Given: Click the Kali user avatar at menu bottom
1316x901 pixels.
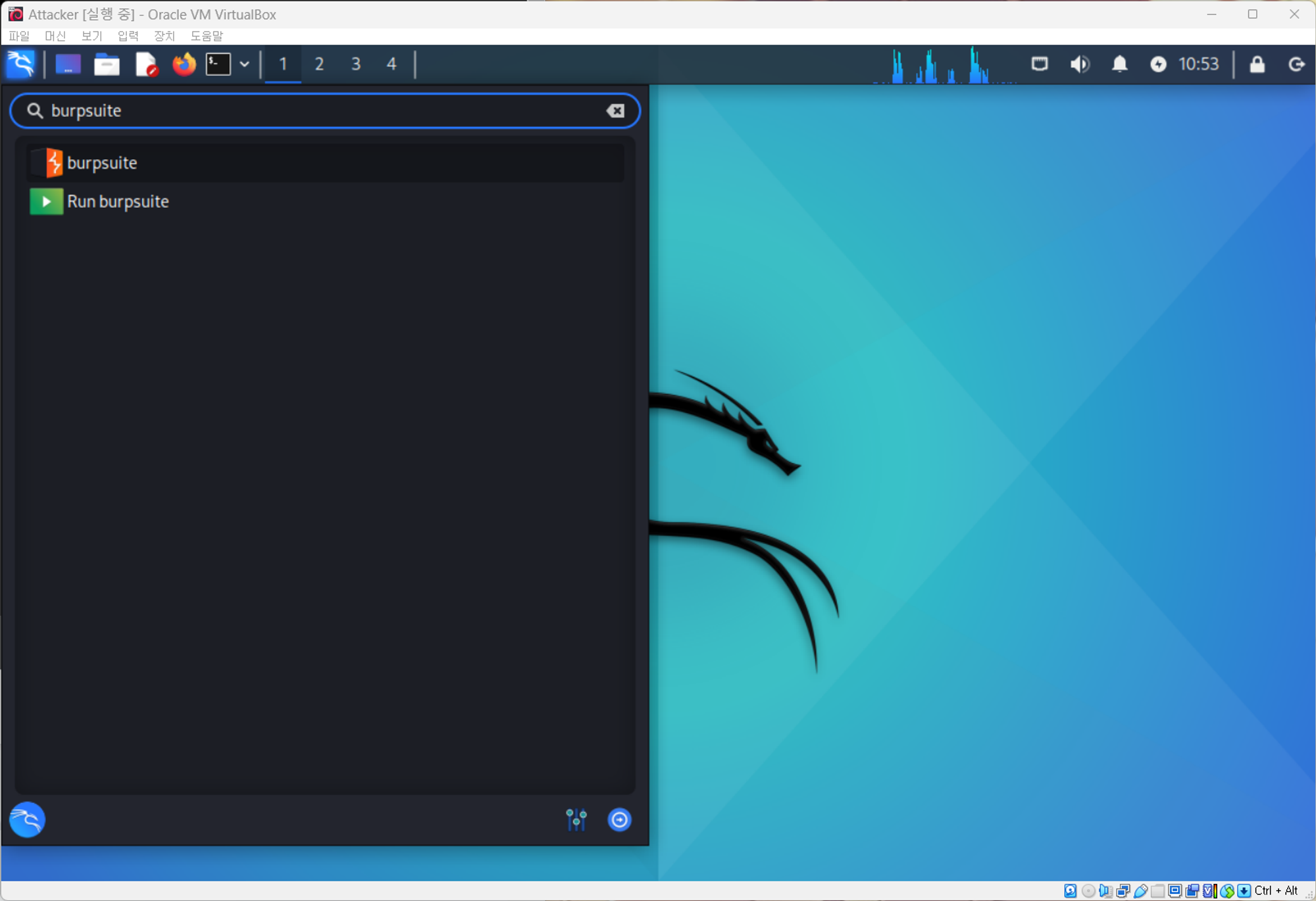Looking at the screenshot, I should 27,819.
